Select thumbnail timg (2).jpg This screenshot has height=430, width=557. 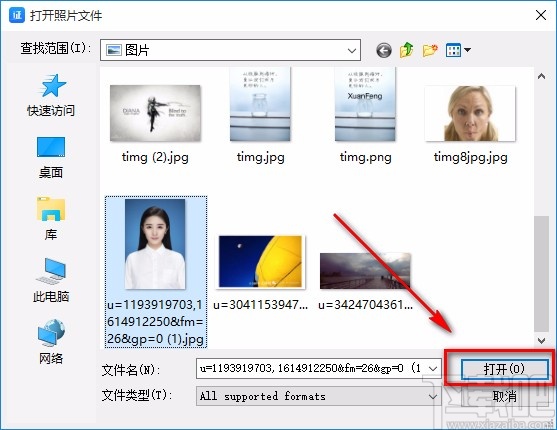[155, 113]
